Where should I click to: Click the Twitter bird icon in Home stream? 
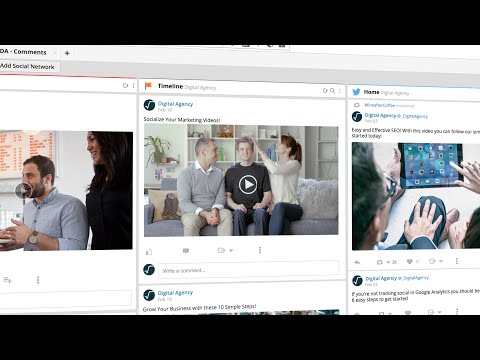pos(356,92)
